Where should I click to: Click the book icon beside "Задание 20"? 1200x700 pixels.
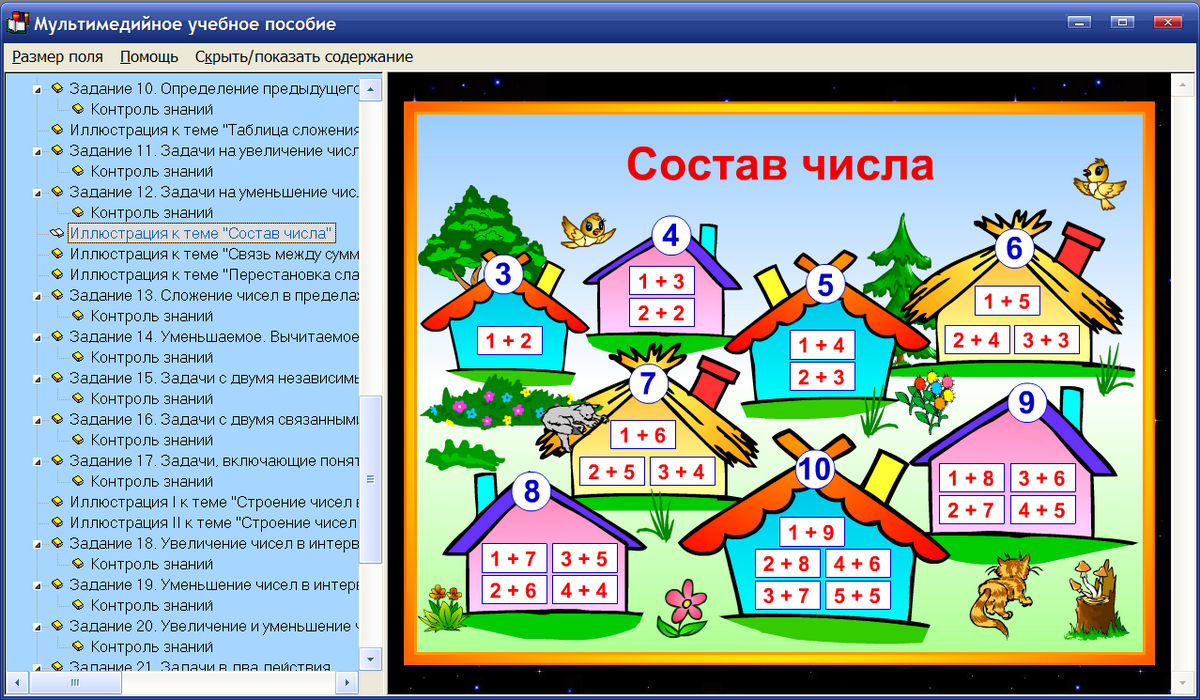(58, 626)
